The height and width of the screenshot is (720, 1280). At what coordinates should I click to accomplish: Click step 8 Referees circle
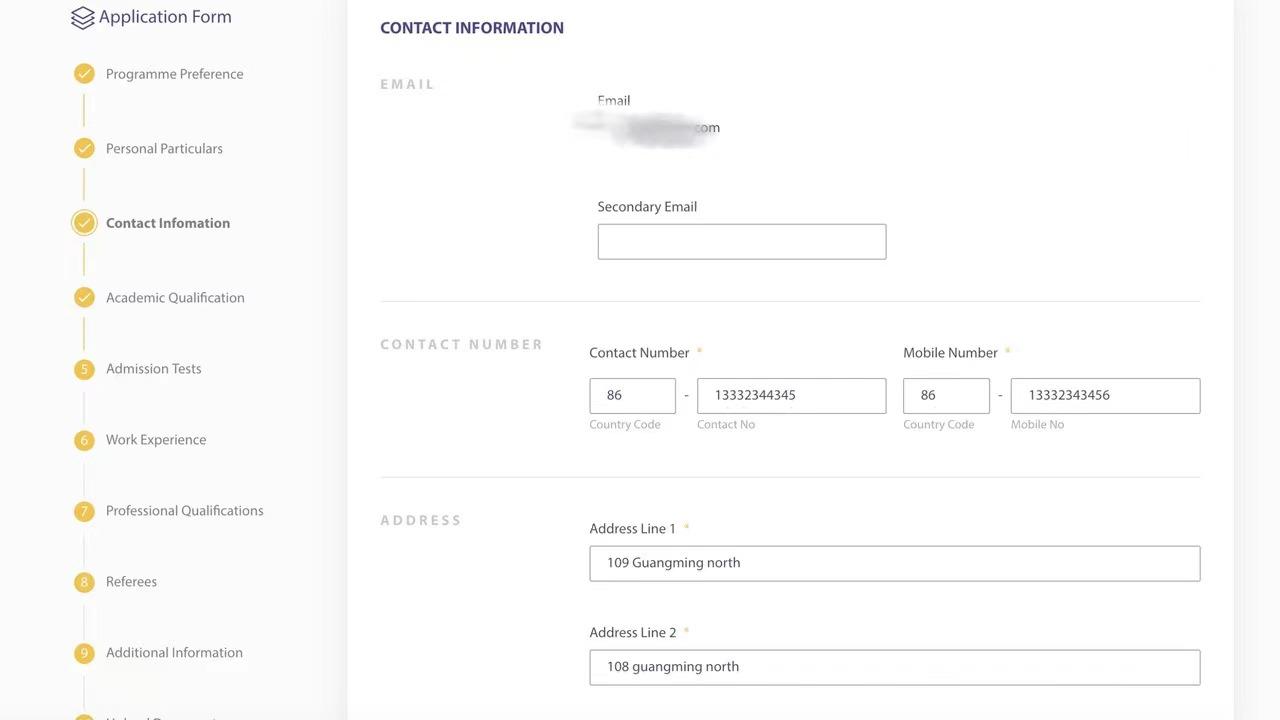[84, 582]
